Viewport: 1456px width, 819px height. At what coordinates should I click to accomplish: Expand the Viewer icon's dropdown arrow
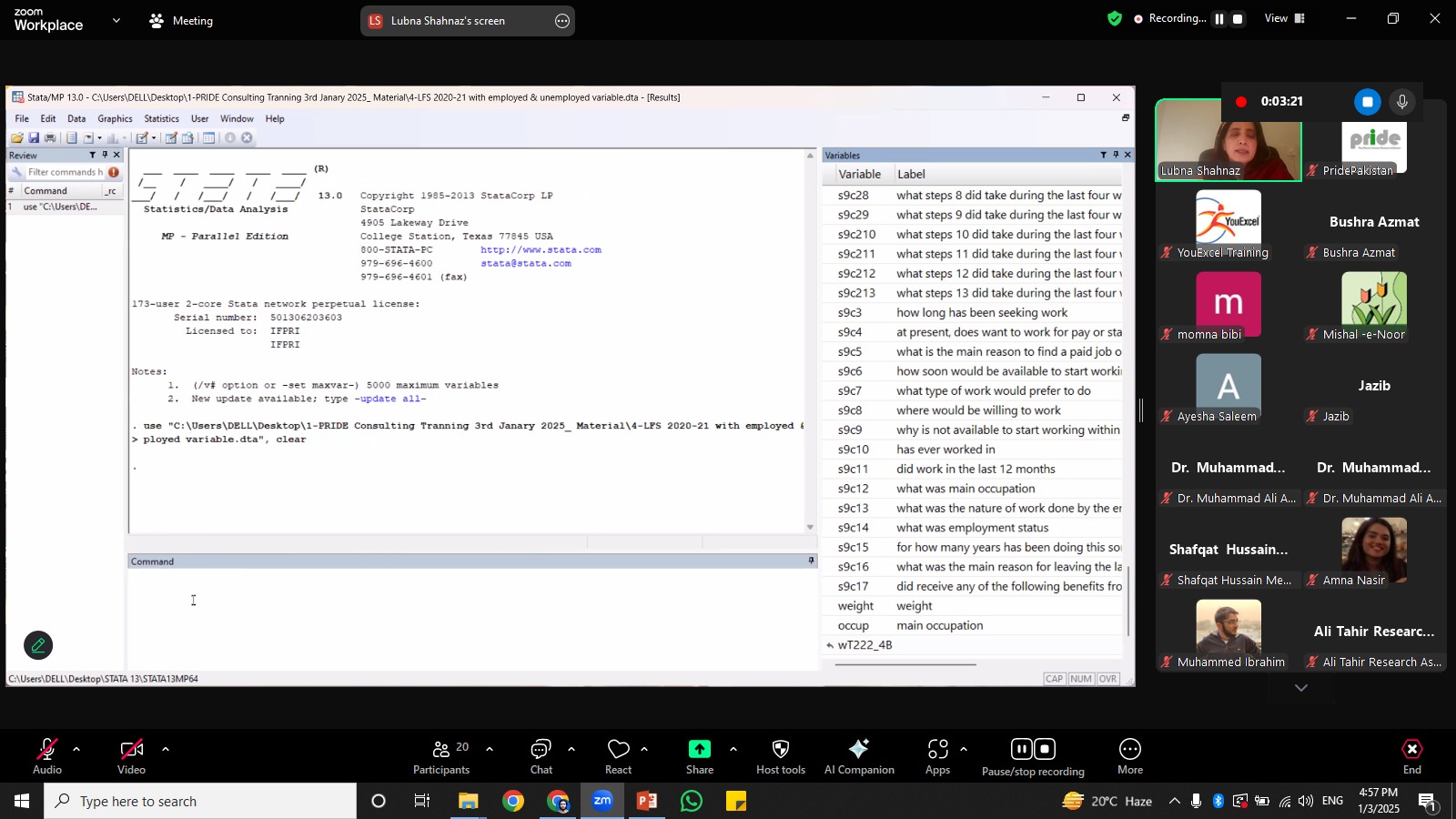[x=99, y=138]
